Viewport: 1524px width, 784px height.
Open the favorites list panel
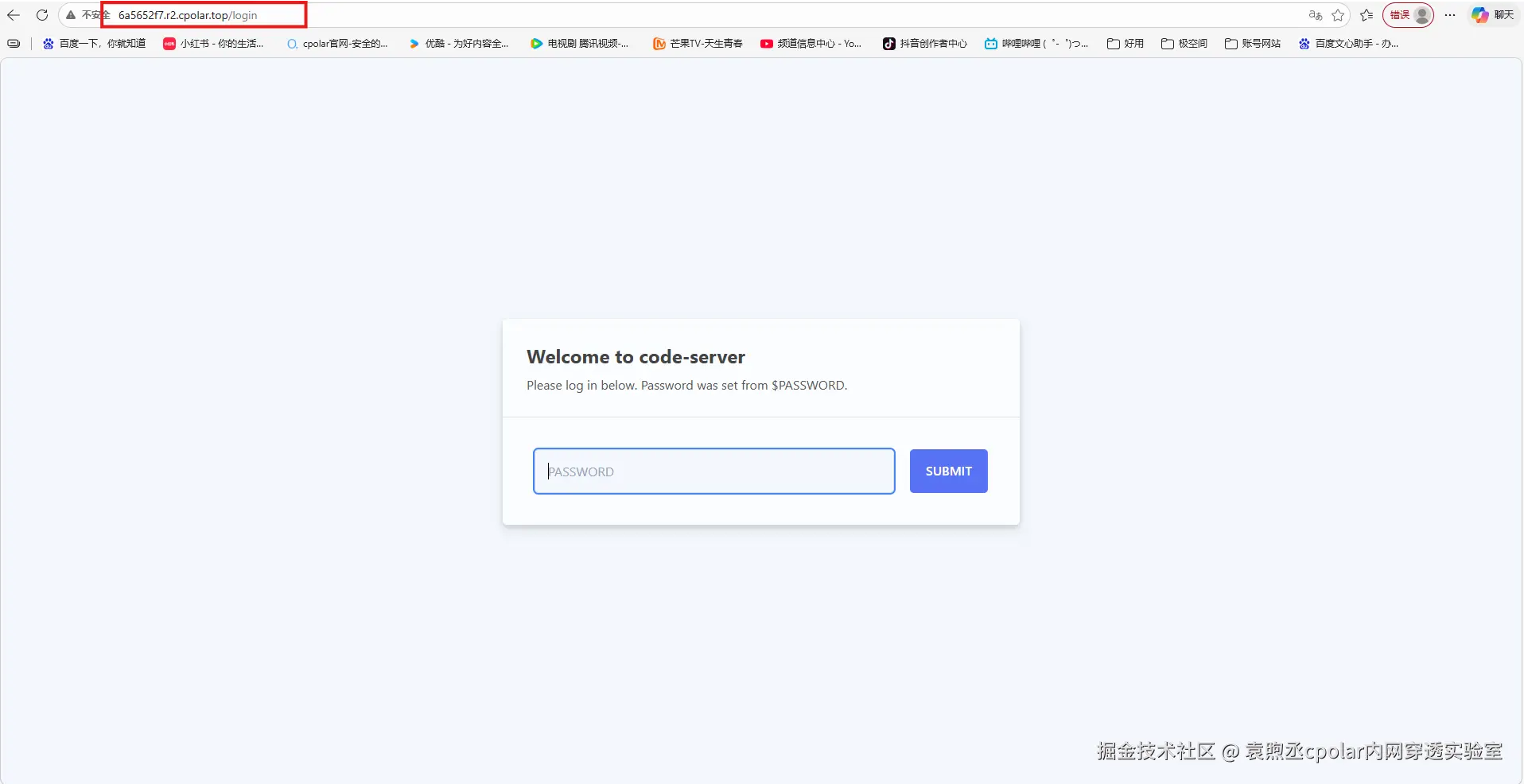(1367, 15)
